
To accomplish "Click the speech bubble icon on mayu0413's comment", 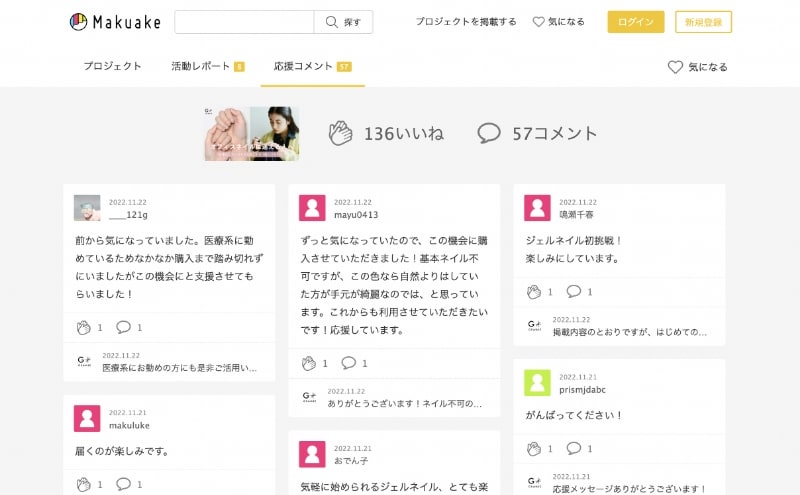I will (348, 363).
